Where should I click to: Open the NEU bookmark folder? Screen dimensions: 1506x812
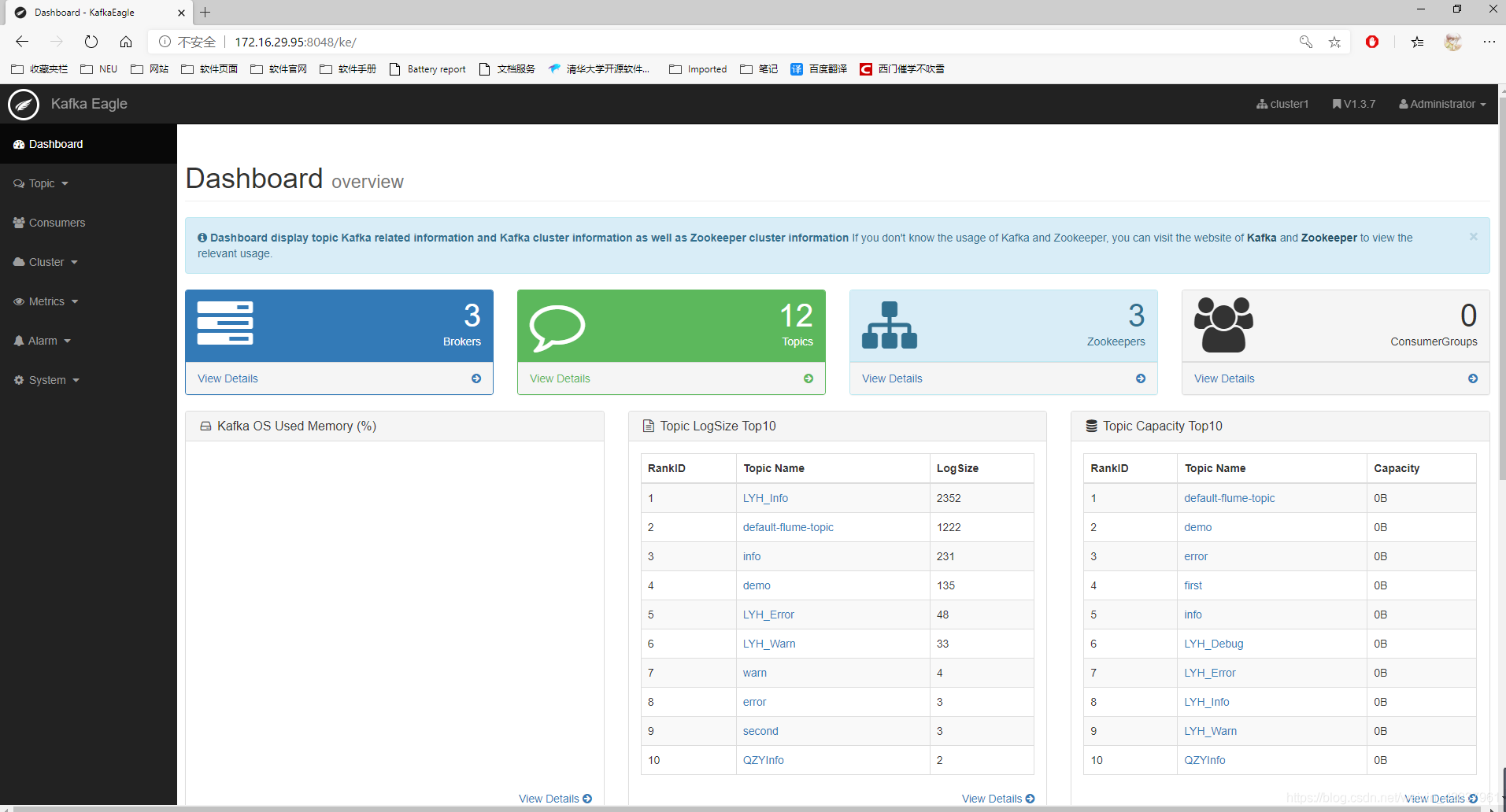[x=99, y=69]
